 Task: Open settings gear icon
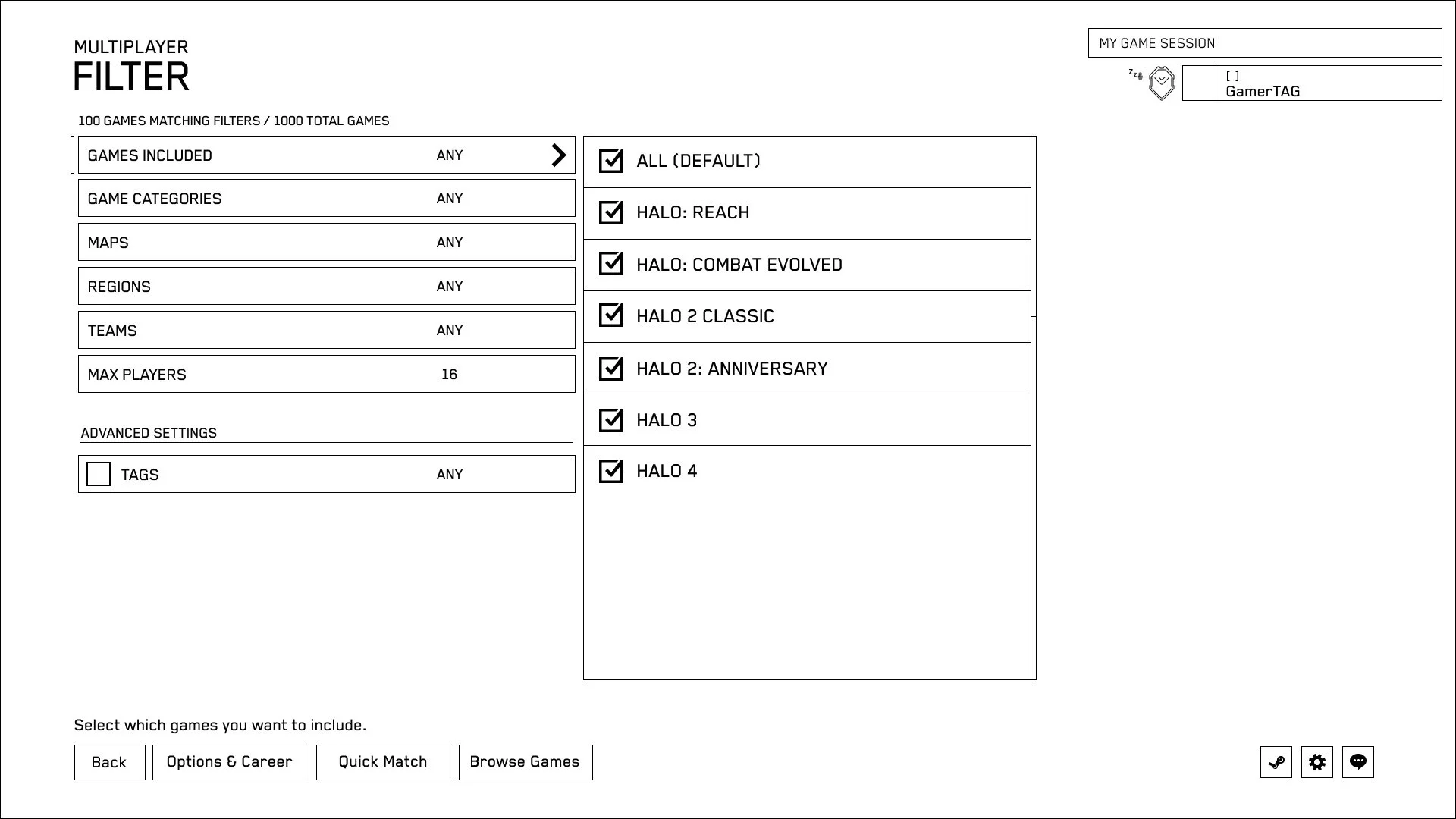click(x=1317, y=762)
